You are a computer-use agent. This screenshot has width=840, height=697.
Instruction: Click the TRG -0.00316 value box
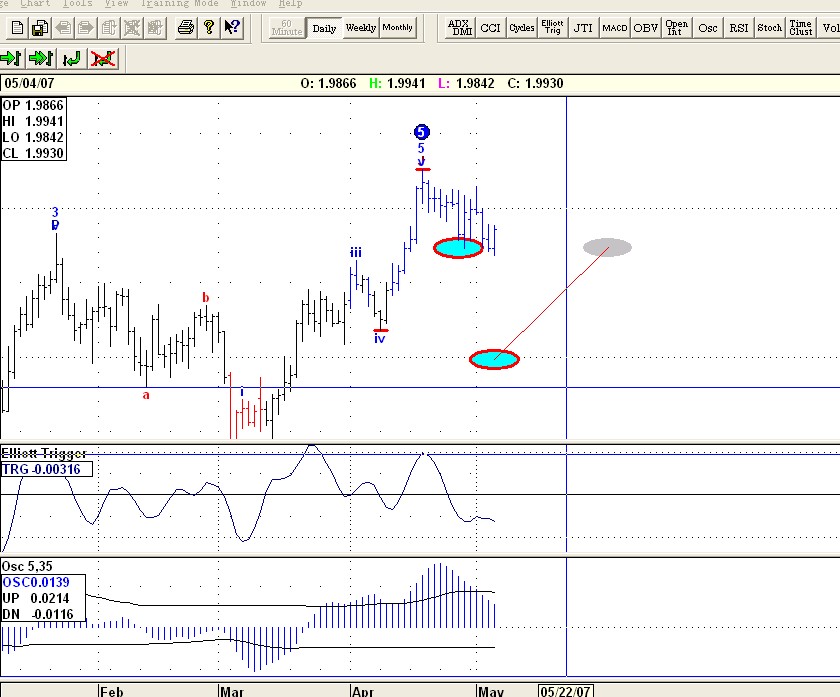(47, 469)
